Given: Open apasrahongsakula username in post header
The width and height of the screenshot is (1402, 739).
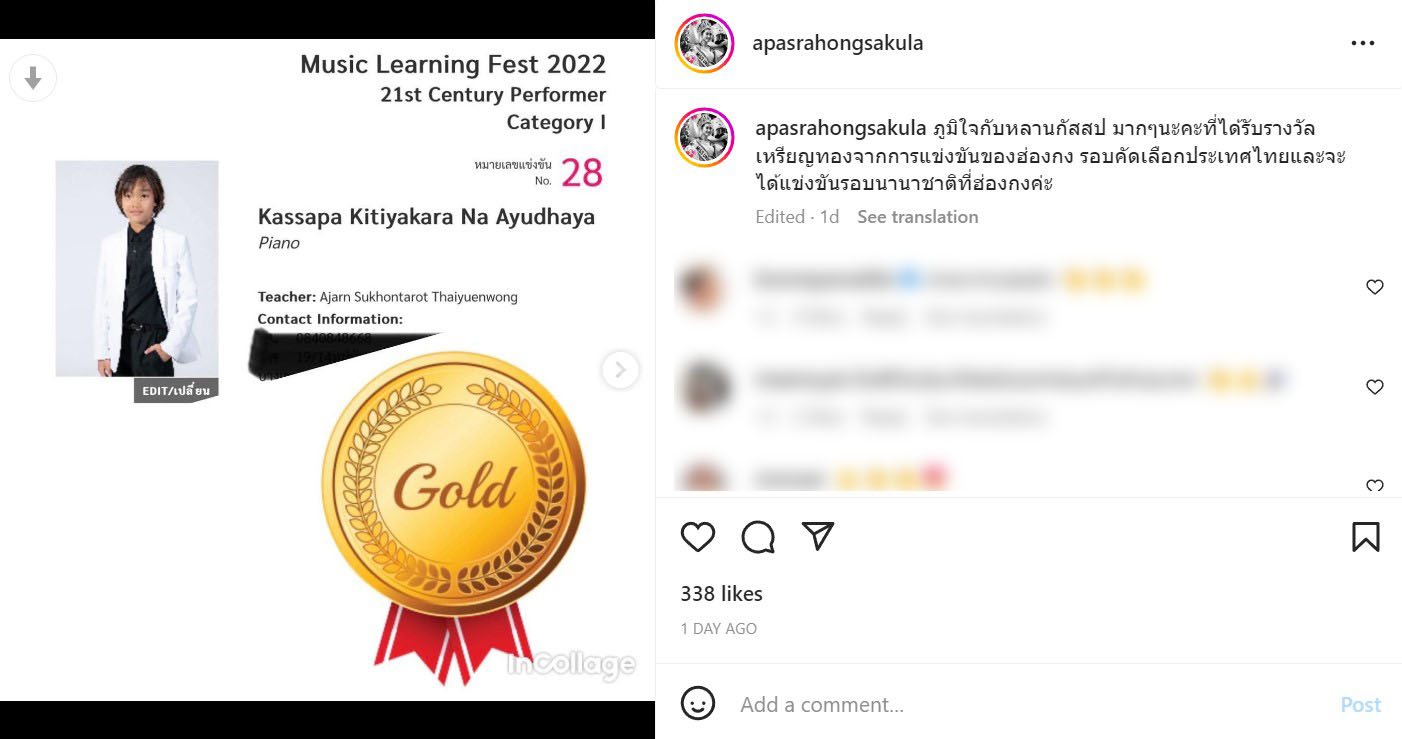Looking at the screenshot, I should (x=837, y=43).
